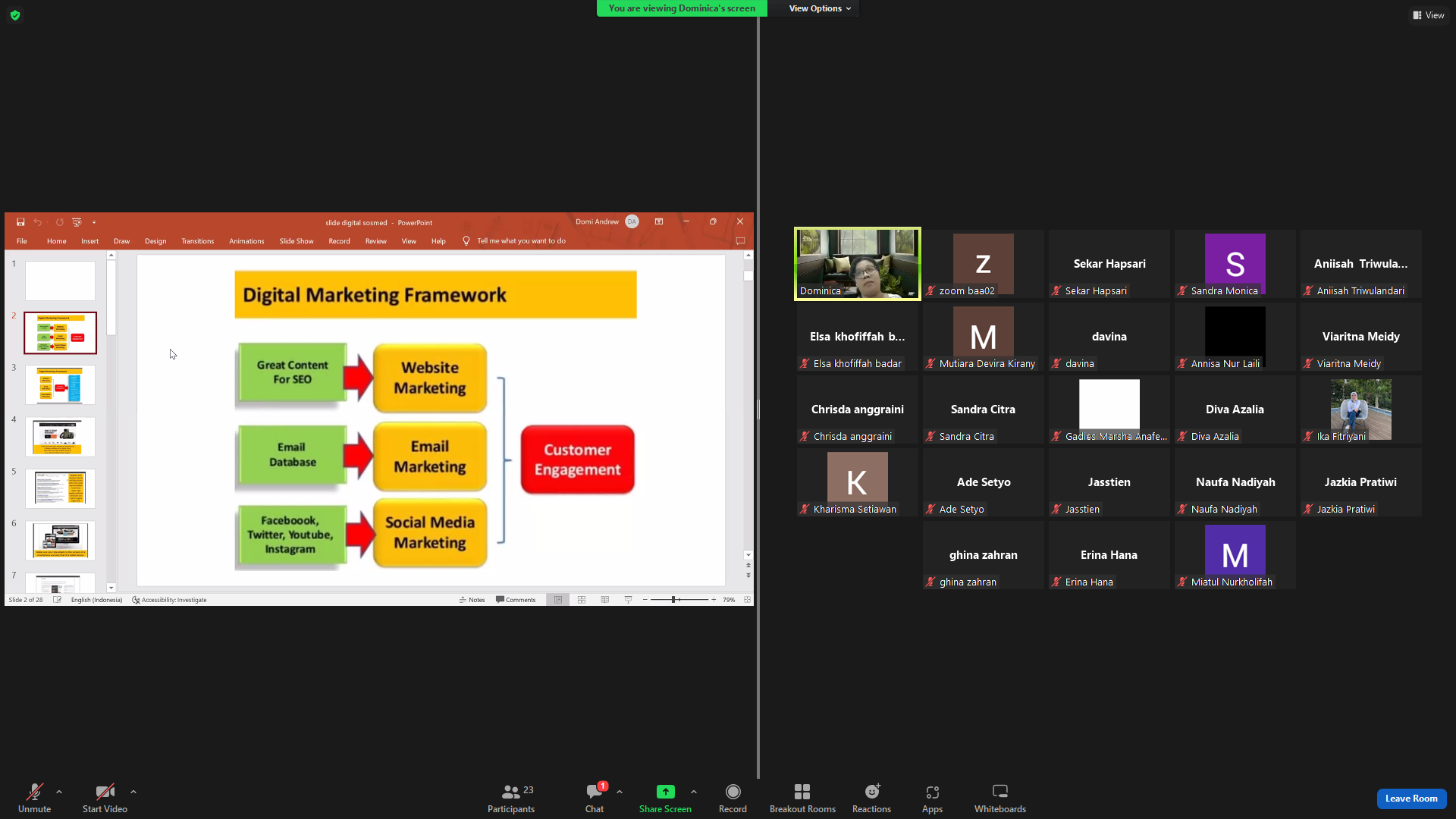Expand share options arrow beside Share Screen

[x=694, y=792]
